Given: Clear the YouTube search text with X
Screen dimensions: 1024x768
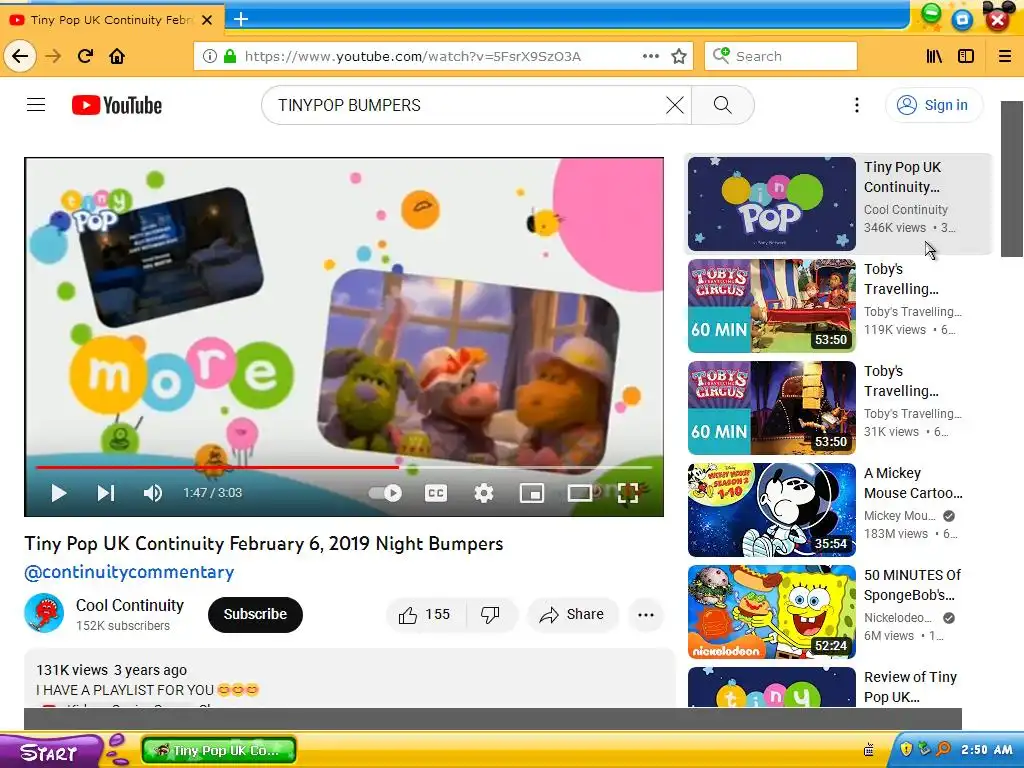Looking at the screenshot, I should point(675,105).
